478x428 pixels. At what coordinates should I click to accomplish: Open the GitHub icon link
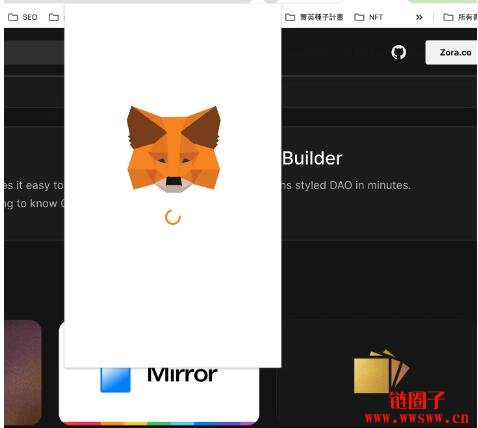click(x=398, y=52)
